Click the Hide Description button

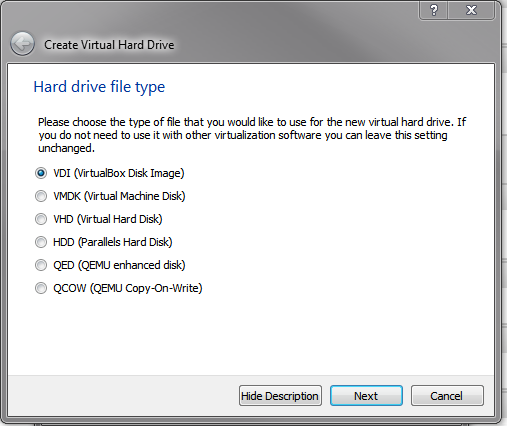coord(280,396)
